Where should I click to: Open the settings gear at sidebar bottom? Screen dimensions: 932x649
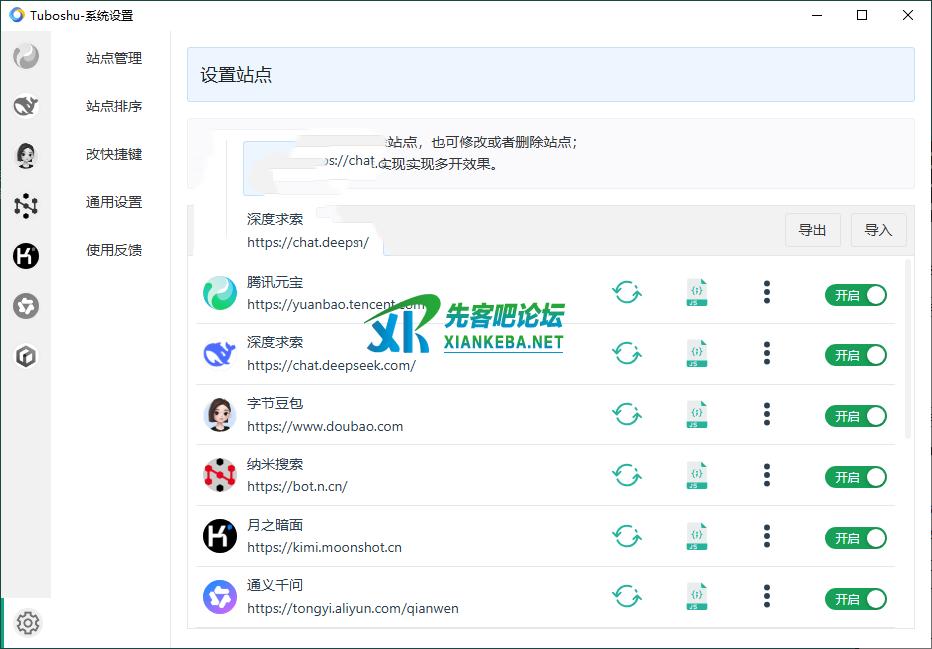[28, 623]
